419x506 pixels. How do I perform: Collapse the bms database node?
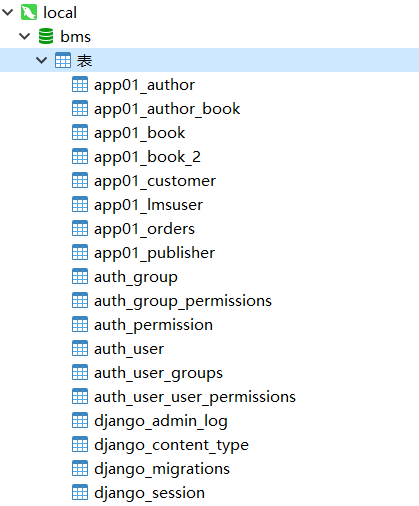[x=25, y=36]
